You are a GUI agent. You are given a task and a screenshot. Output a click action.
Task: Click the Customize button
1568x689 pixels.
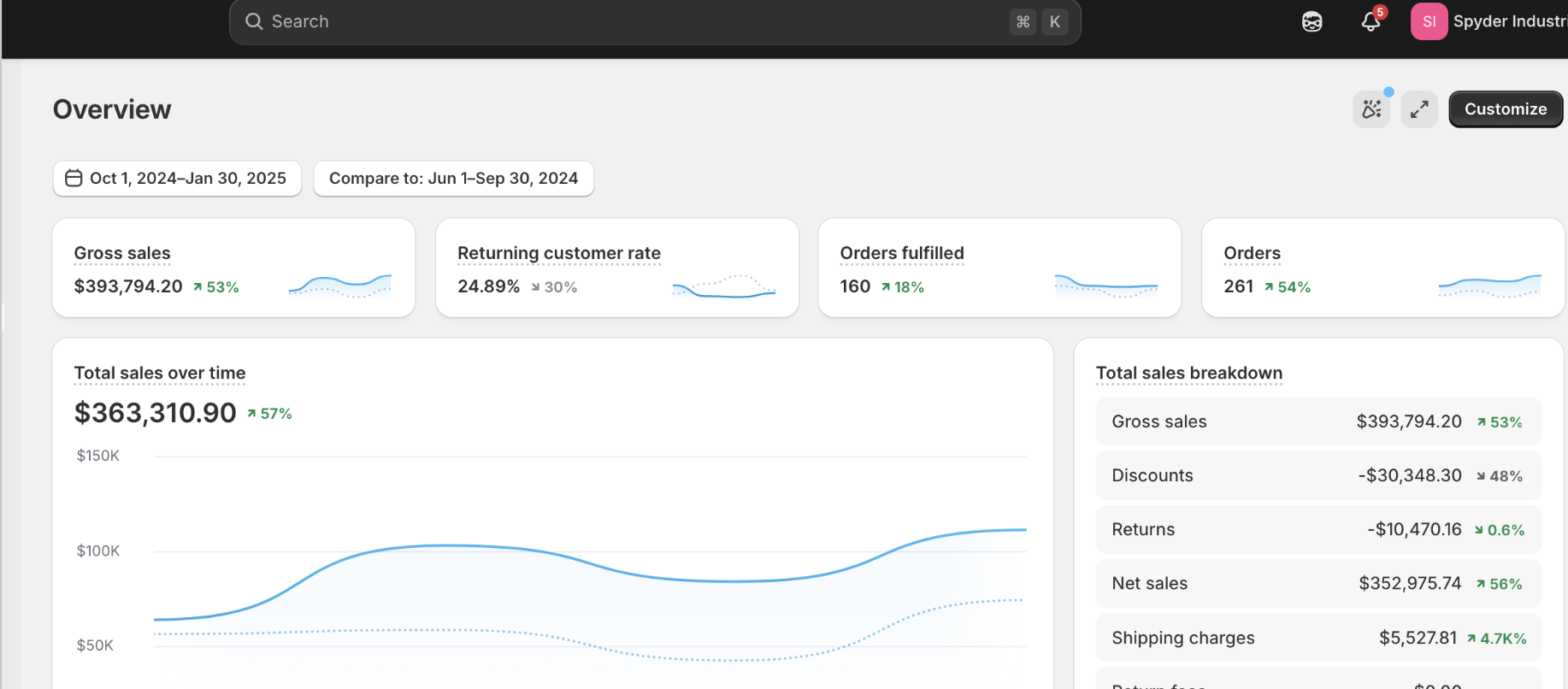click(1506, 109)
